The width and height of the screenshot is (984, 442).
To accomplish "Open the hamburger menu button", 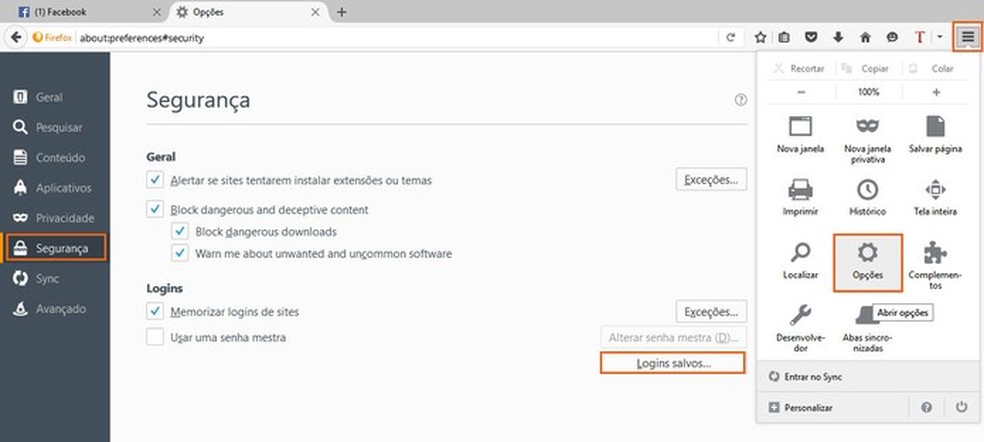I will pos(967,37).
